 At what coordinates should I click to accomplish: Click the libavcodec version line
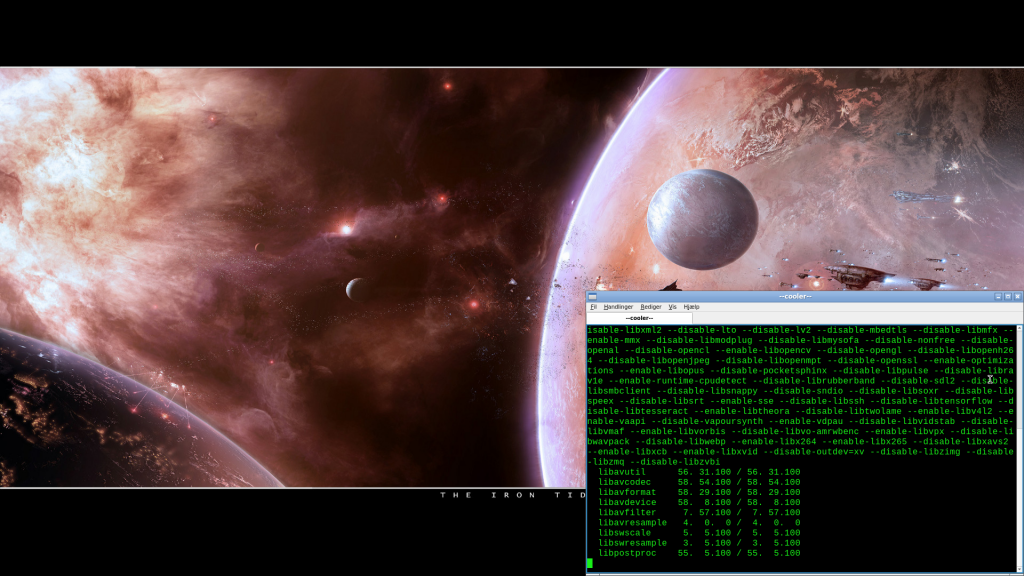(698, 482)
